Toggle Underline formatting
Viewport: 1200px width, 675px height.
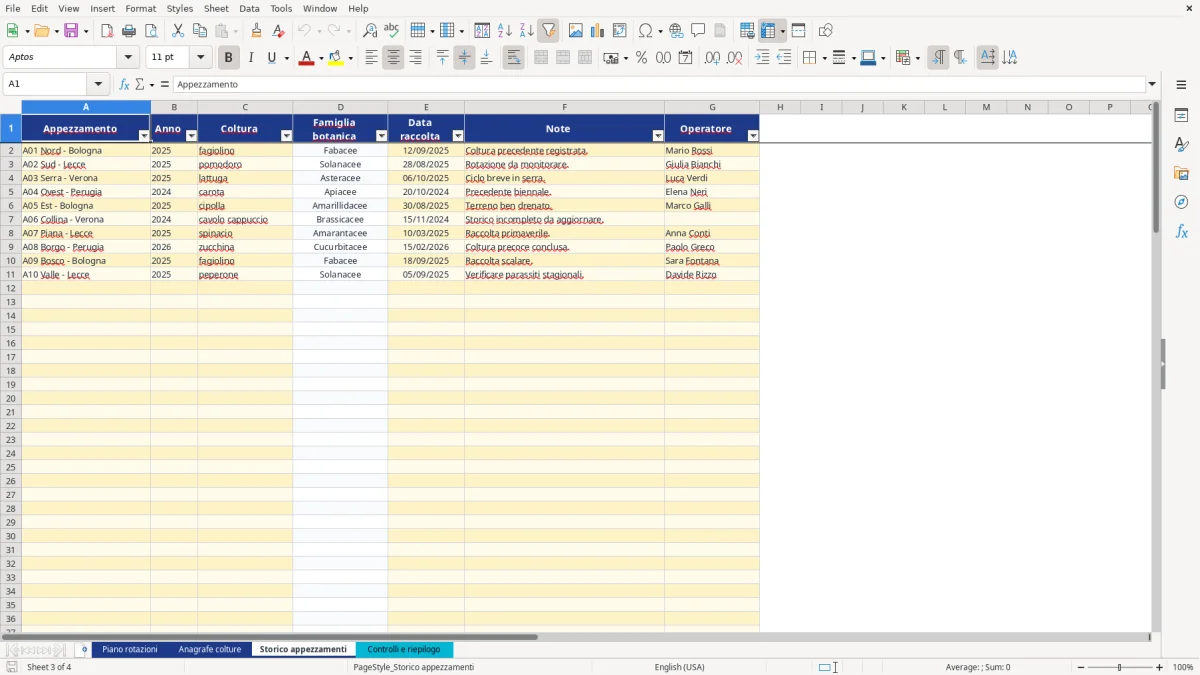(x=271, y=58)
